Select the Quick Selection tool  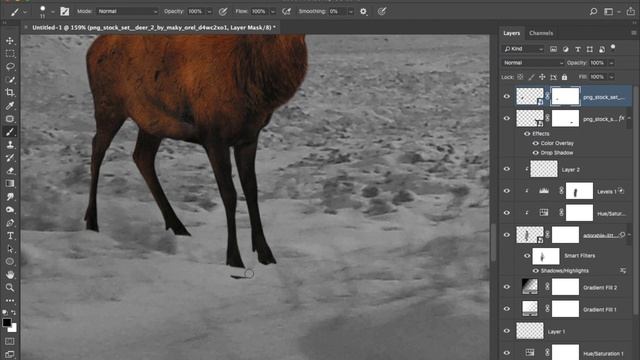pos(10,80)
